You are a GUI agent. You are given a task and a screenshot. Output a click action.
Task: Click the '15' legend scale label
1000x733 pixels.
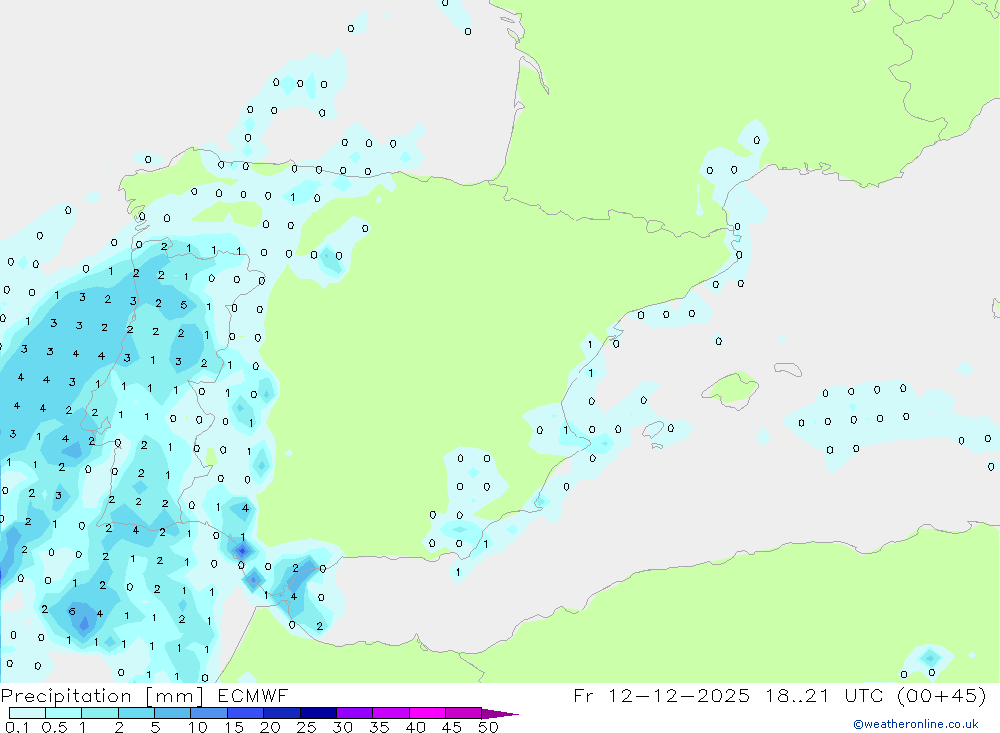(234, 727)
